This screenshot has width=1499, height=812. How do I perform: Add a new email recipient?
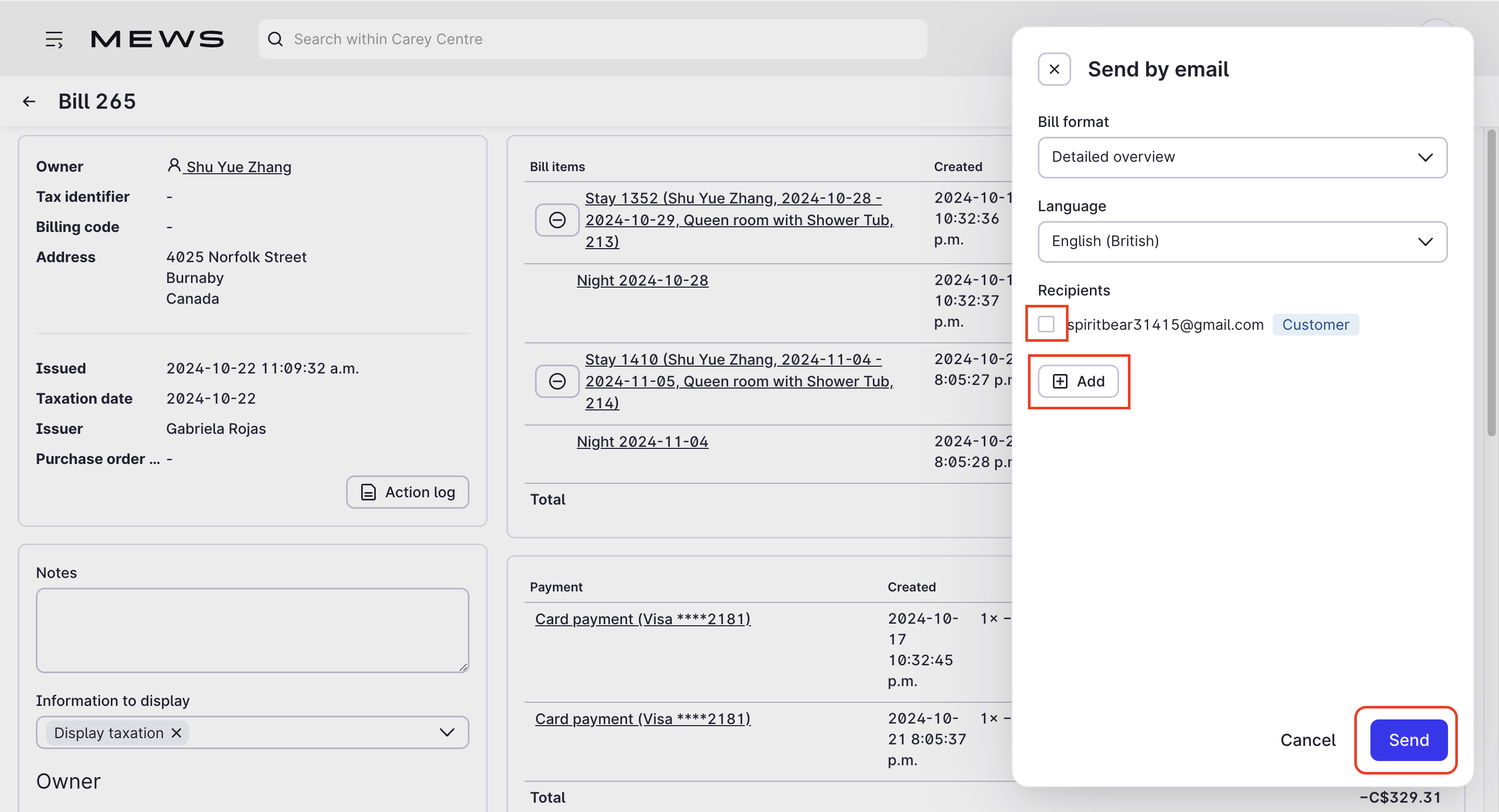click(1078, 381)
